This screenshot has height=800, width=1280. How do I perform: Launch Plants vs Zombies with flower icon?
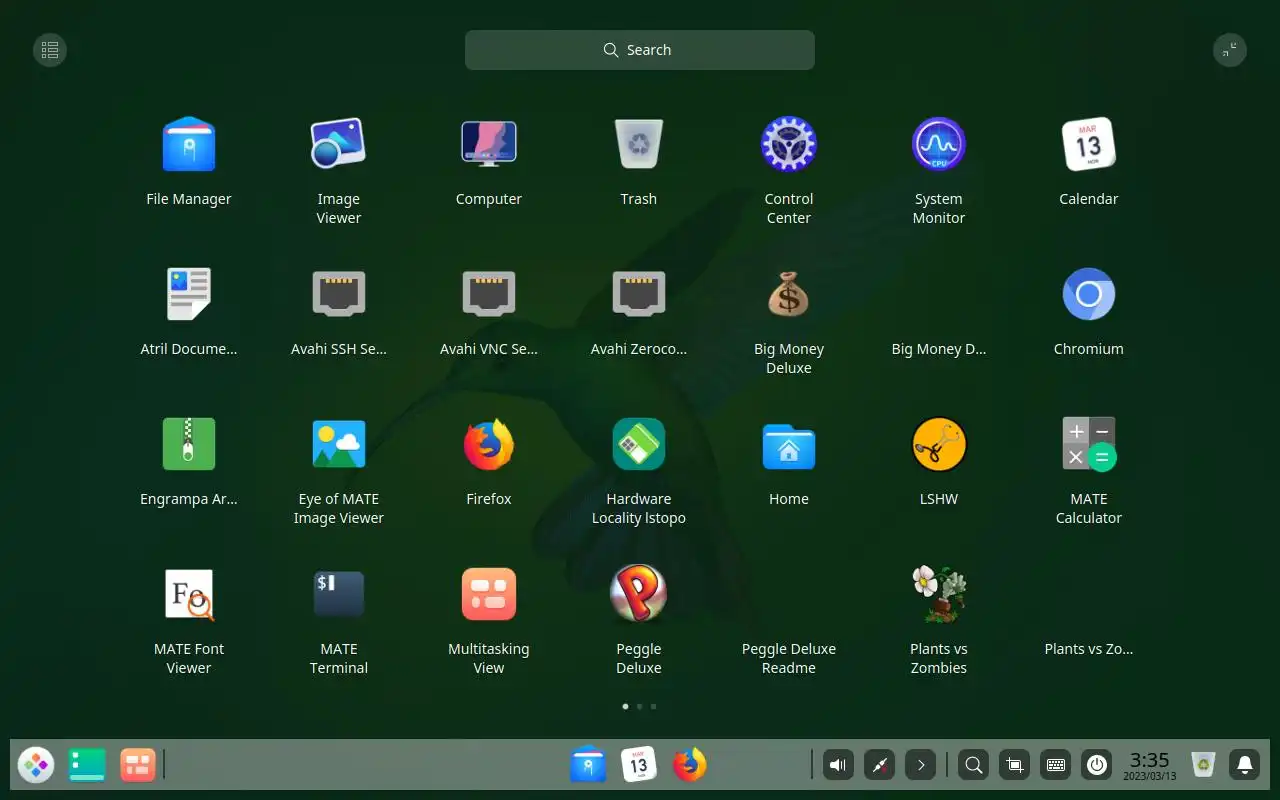pyautogui.click(x=939, y=594)
